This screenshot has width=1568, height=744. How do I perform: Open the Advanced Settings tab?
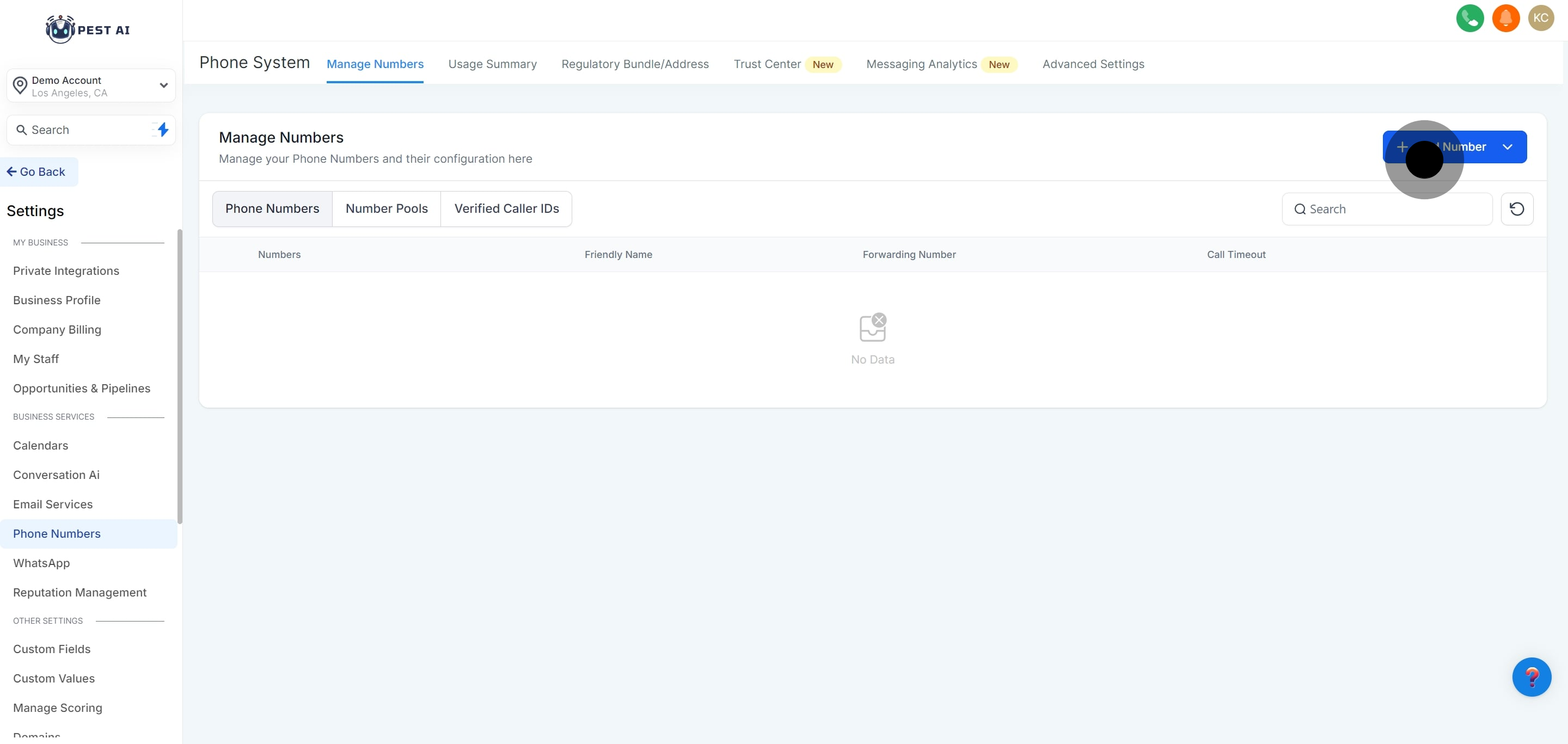pyautogui.click(x=1093, y=64)
